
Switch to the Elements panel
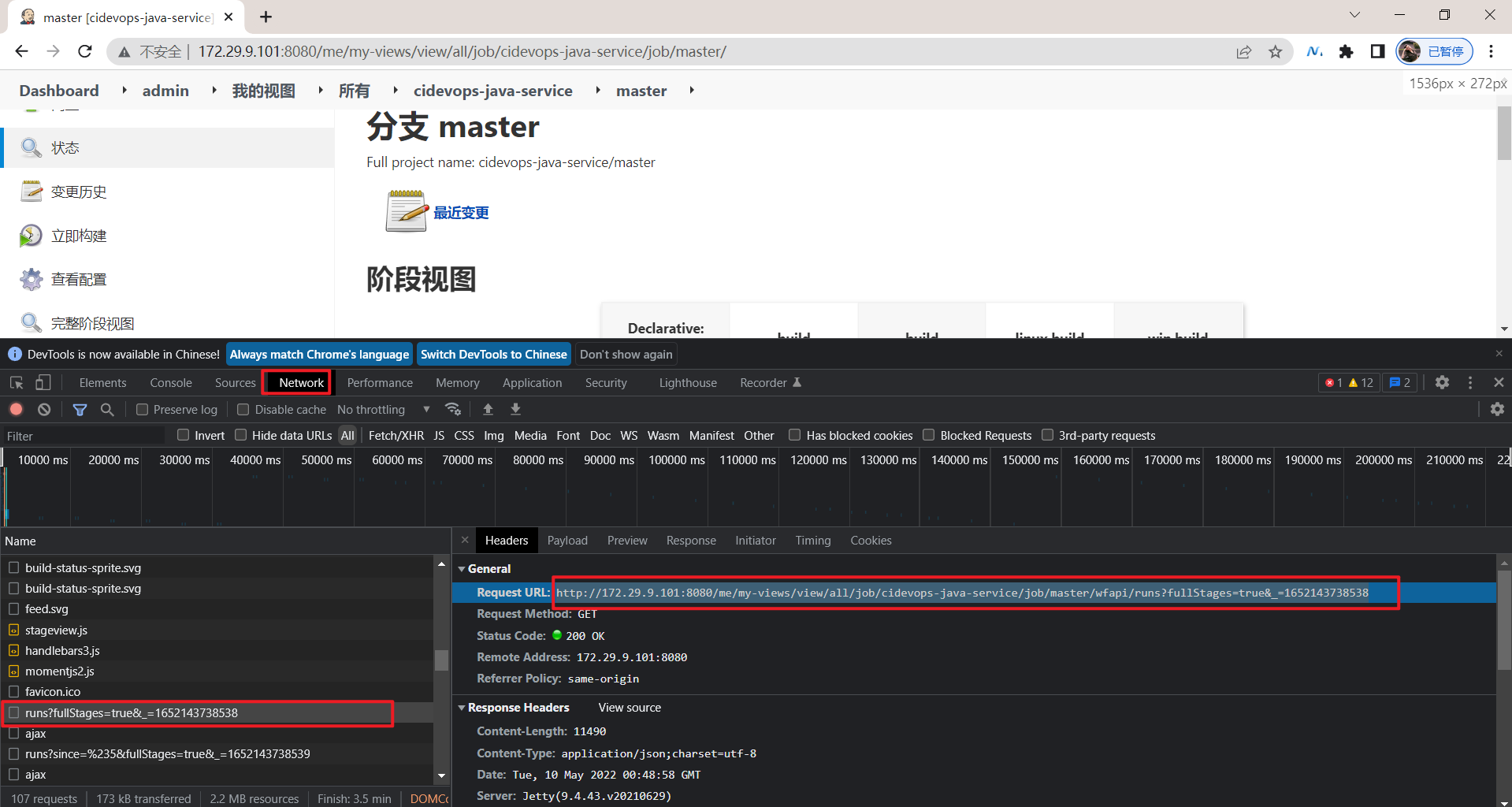tap(102, 383)
